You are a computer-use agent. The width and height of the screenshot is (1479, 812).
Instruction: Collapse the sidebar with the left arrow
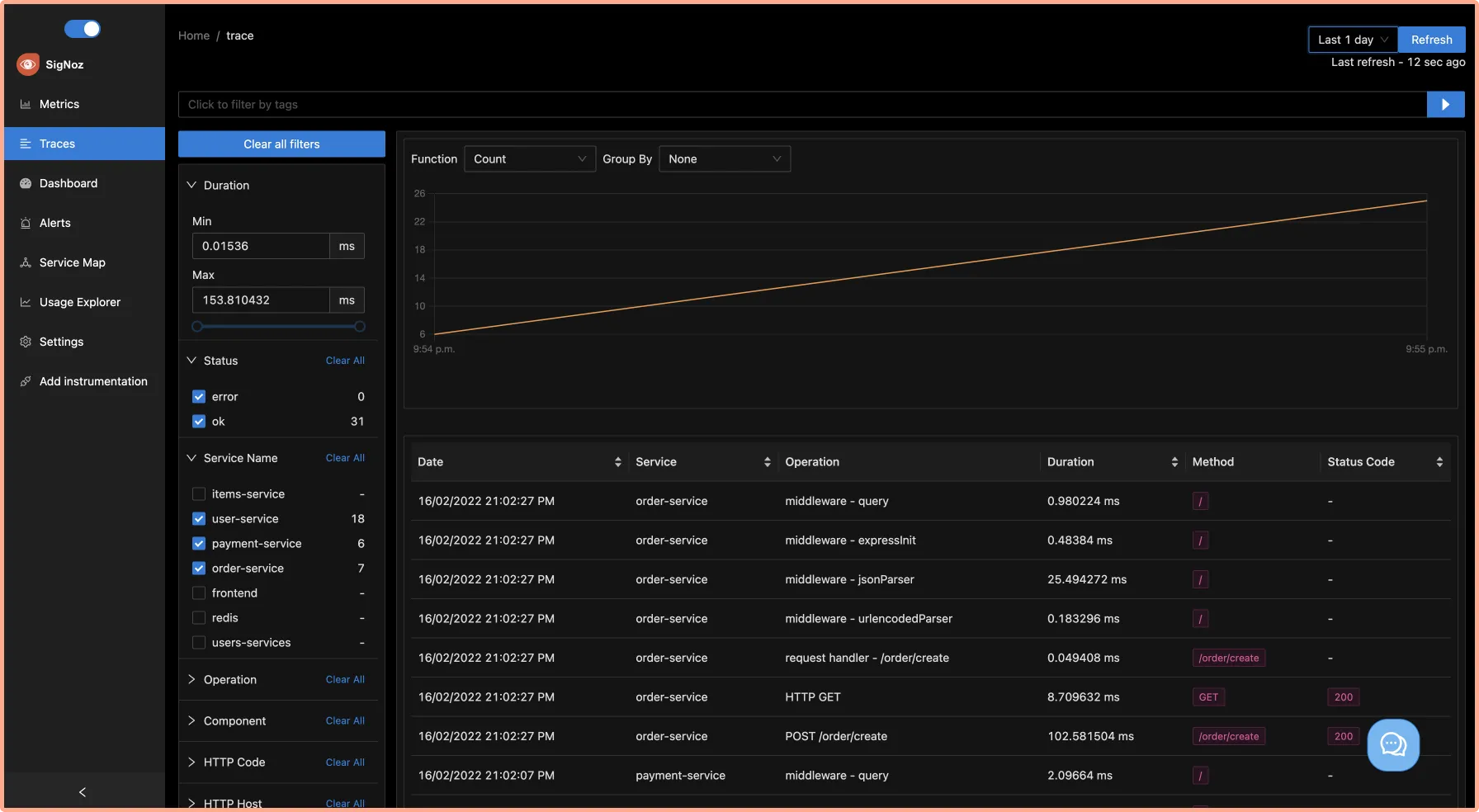pos(83,792)
